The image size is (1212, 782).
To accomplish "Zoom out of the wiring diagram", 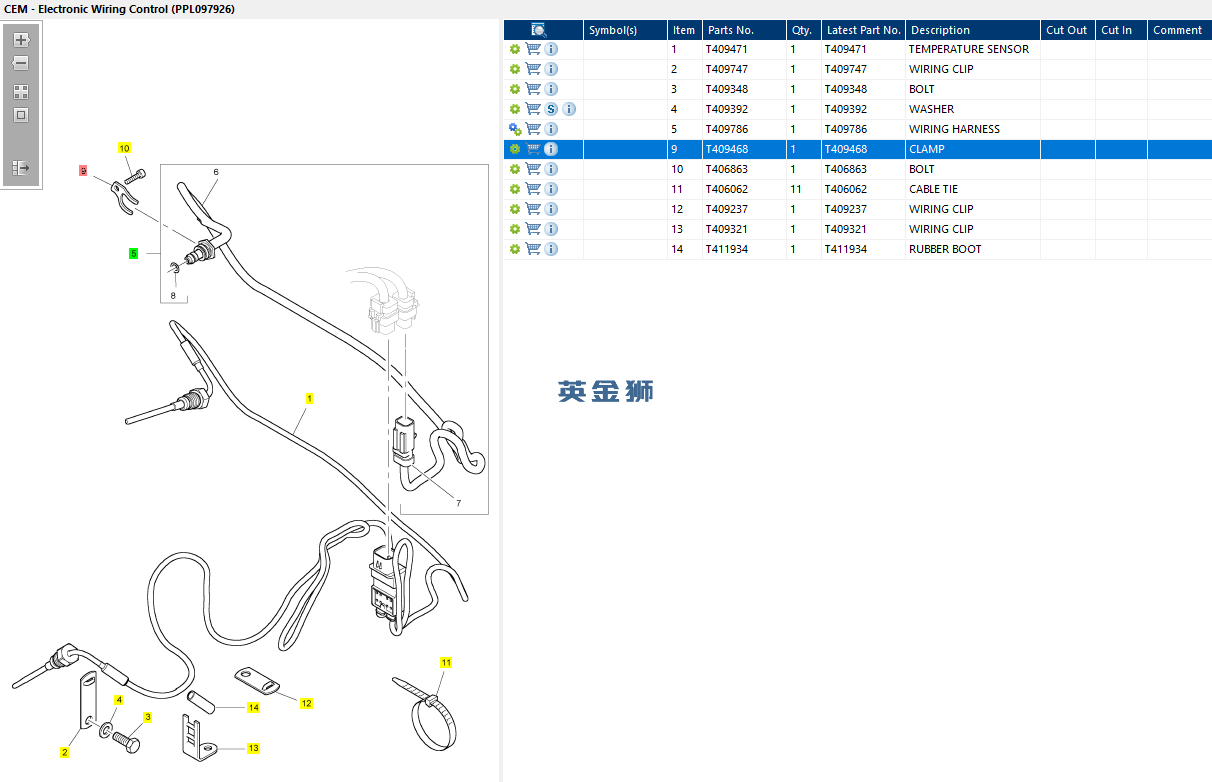I will click(x=21, y=63).
